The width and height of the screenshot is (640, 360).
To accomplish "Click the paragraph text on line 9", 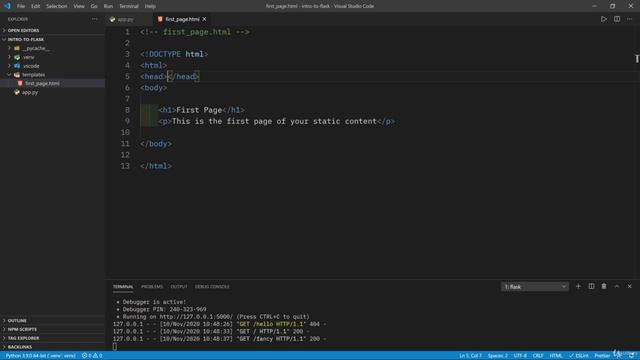I will point(274,121).
